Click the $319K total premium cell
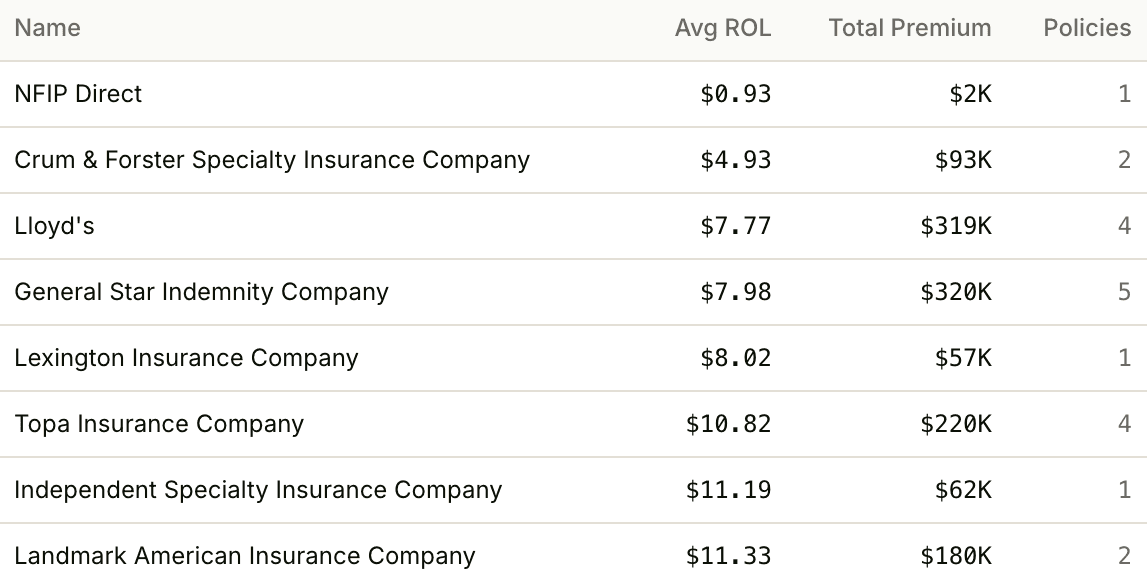The image size is (1147, 585). (x=956, y=226)
